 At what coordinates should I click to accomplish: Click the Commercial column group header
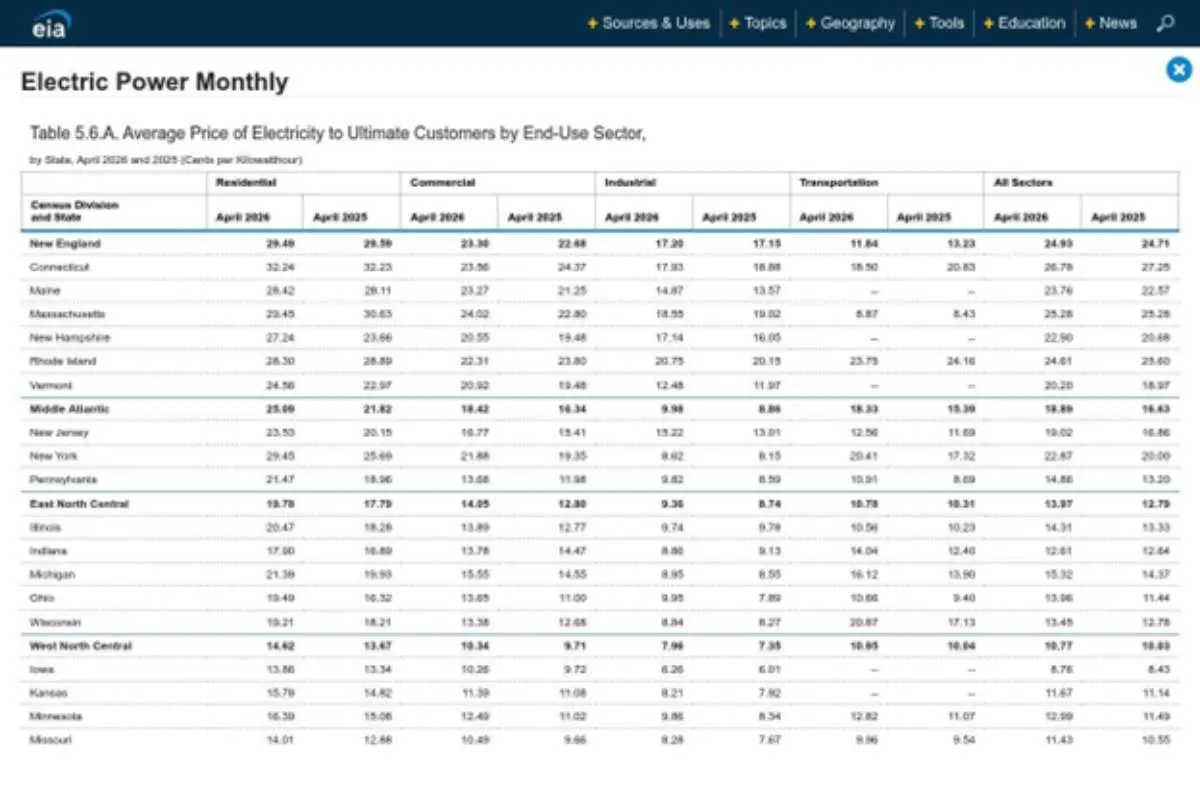[x=442, y=183]
